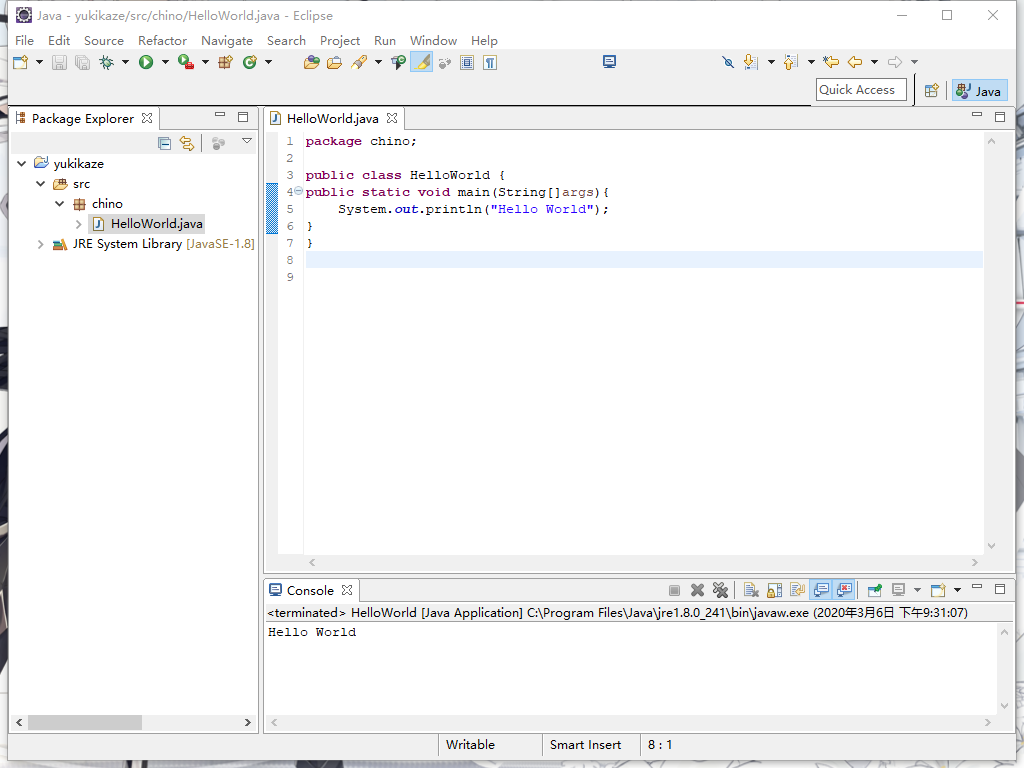Open the Run button dropdown arrow
The image size is (1024, 768).
tap(165, 62)
